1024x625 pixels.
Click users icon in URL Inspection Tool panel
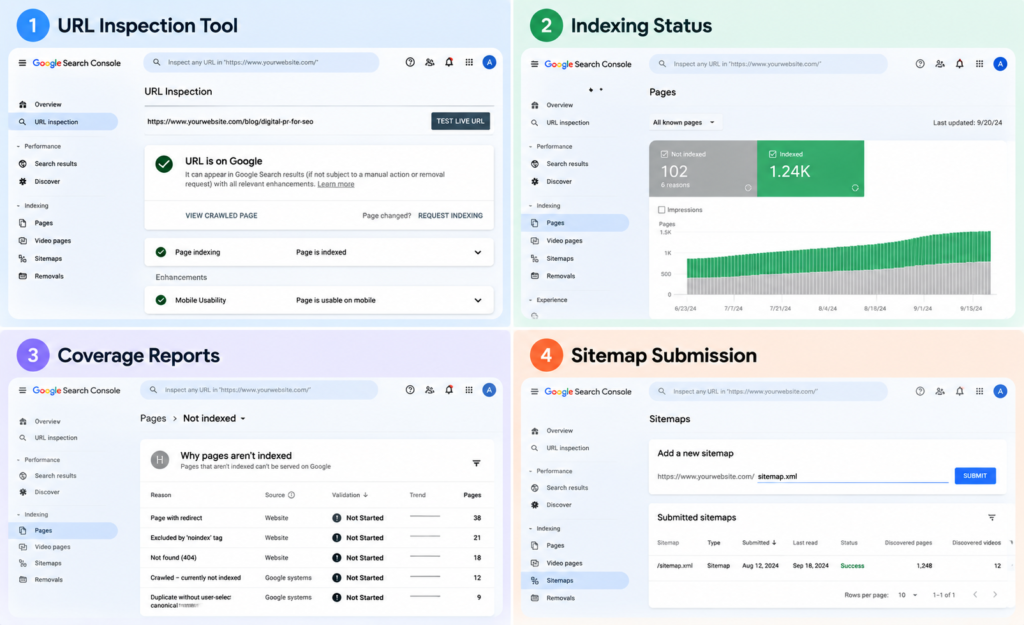click(x=430, y=62)
